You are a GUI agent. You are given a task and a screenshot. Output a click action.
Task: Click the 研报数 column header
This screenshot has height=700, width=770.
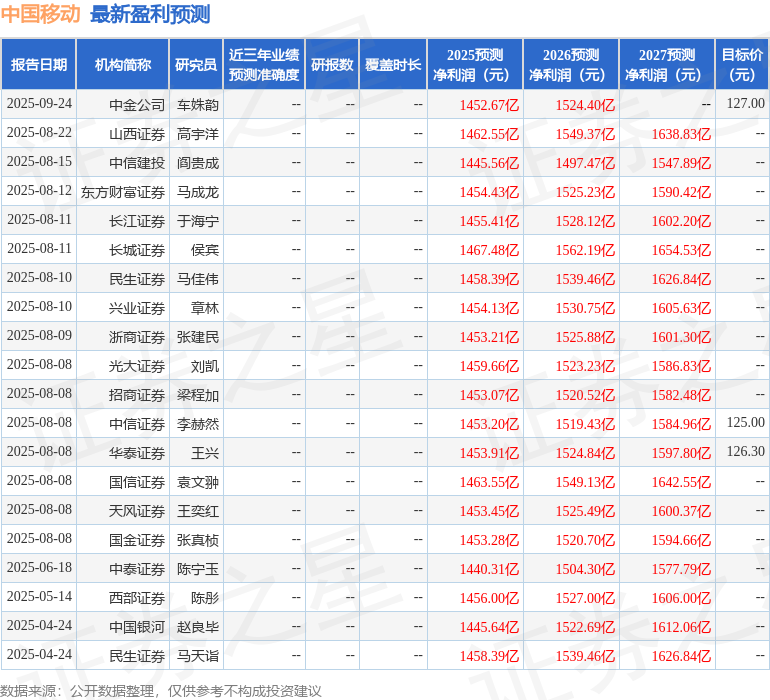[x=332, y=65]
